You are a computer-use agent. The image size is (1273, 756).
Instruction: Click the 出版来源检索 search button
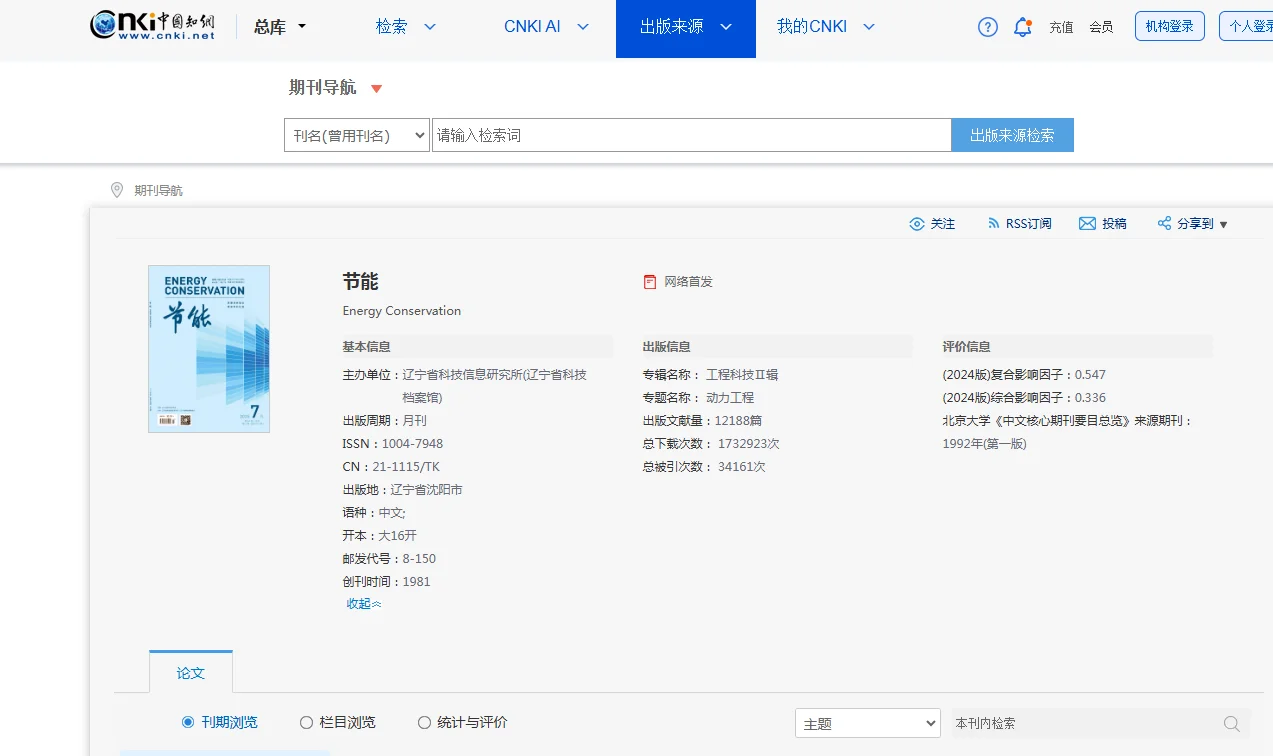click(1012, 134)
